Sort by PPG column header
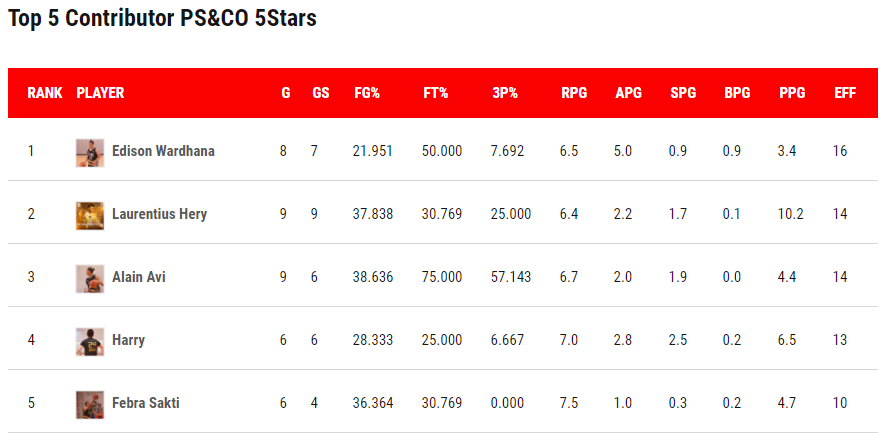 point(792,93)
